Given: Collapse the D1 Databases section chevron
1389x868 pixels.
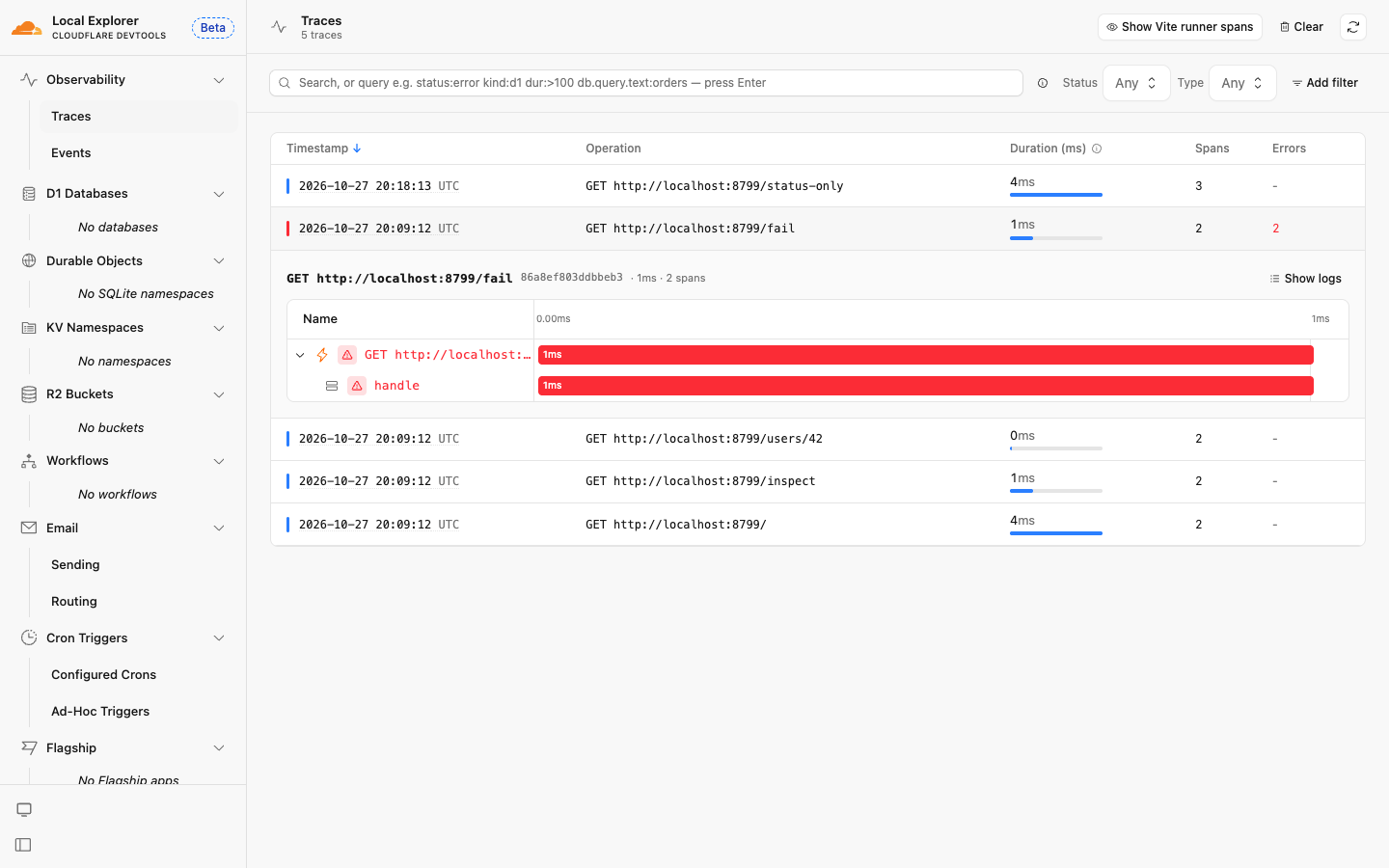Looking at the screenshot, I should (219, 194).
